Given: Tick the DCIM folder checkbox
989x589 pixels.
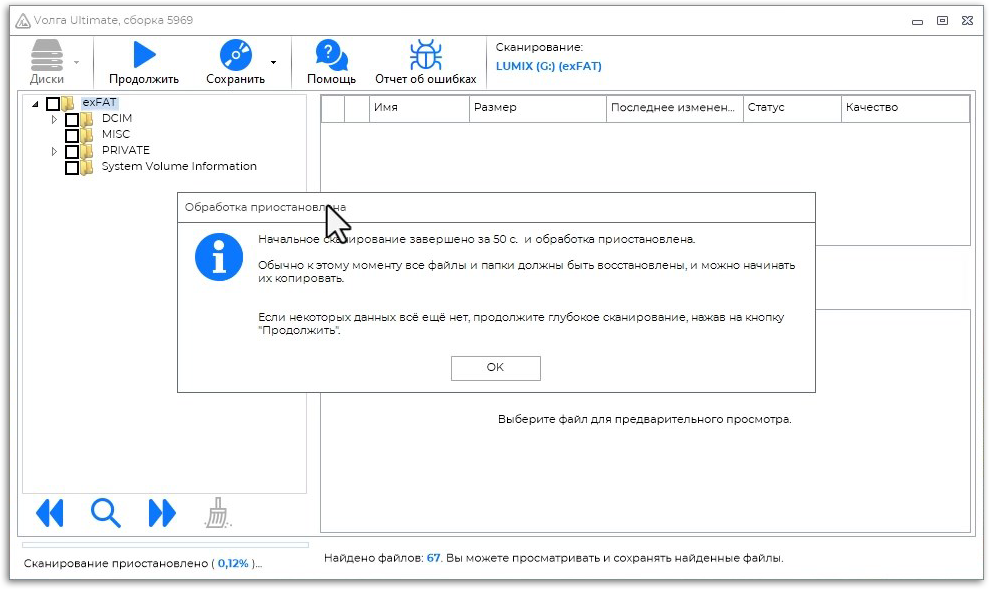Looking at the screenshot, I should tap(72, 119).
